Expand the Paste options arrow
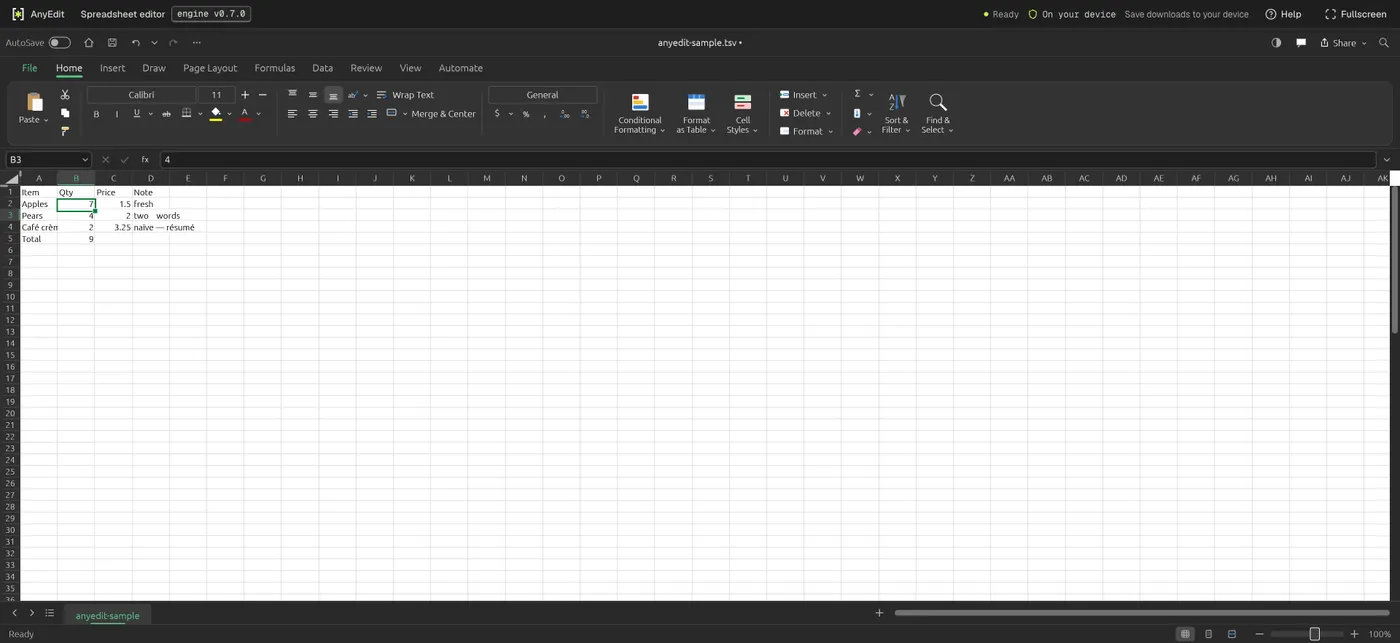1400x643 pixels. (47, 120)
